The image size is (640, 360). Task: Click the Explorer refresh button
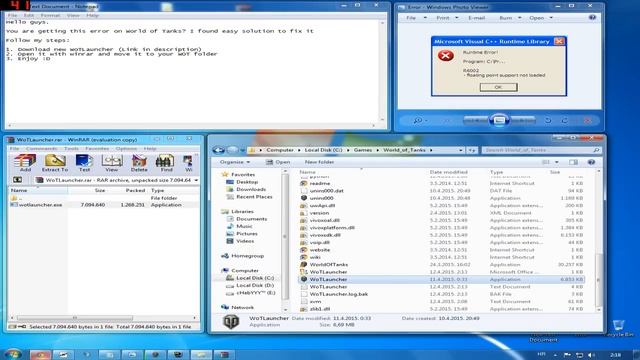click(472, 150)
